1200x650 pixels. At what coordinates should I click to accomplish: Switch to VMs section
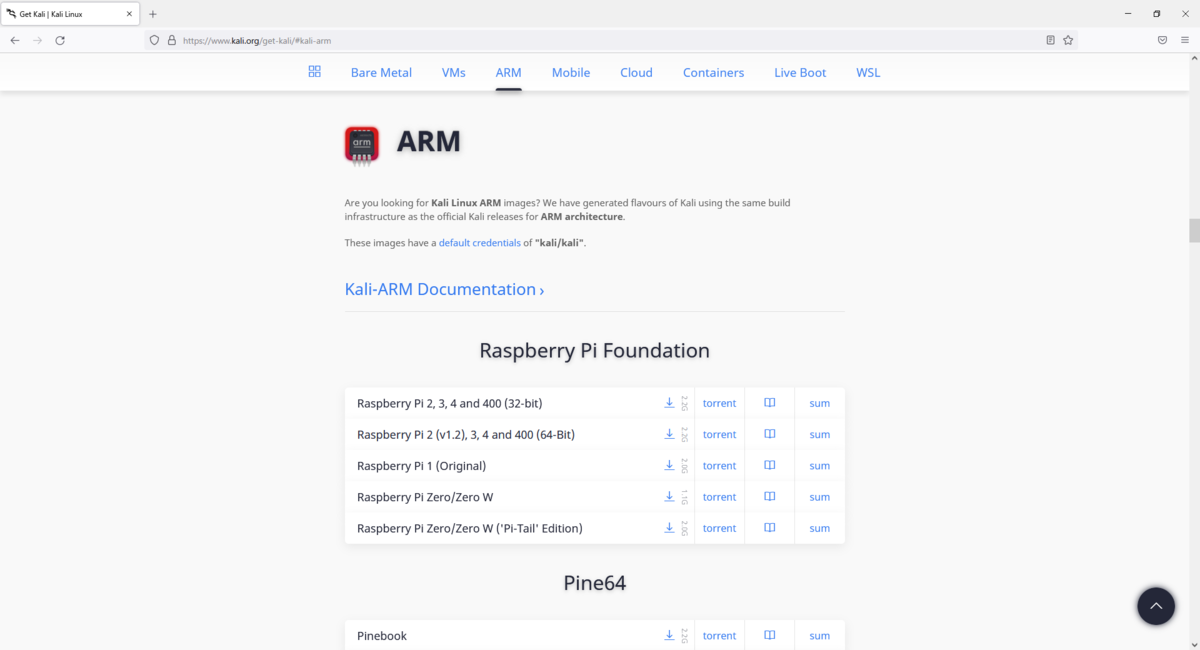pos(454,72)
